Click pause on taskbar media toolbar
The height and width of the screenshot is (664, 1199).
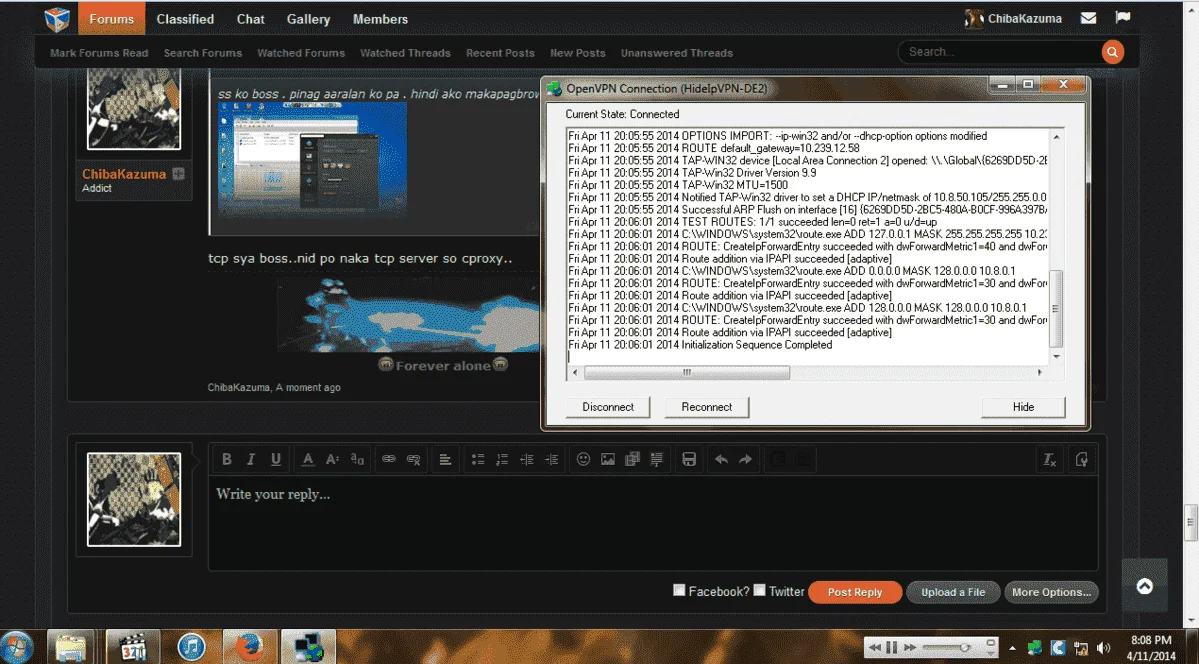tap(892, 648)
